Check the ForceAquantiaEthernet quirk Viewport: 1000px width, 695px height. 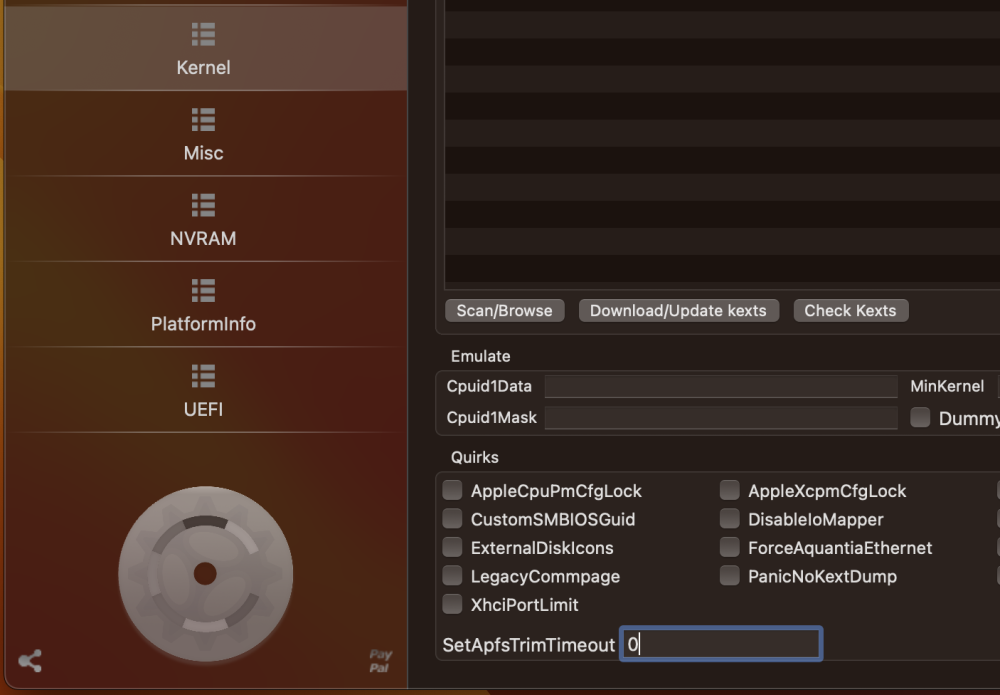730,547
